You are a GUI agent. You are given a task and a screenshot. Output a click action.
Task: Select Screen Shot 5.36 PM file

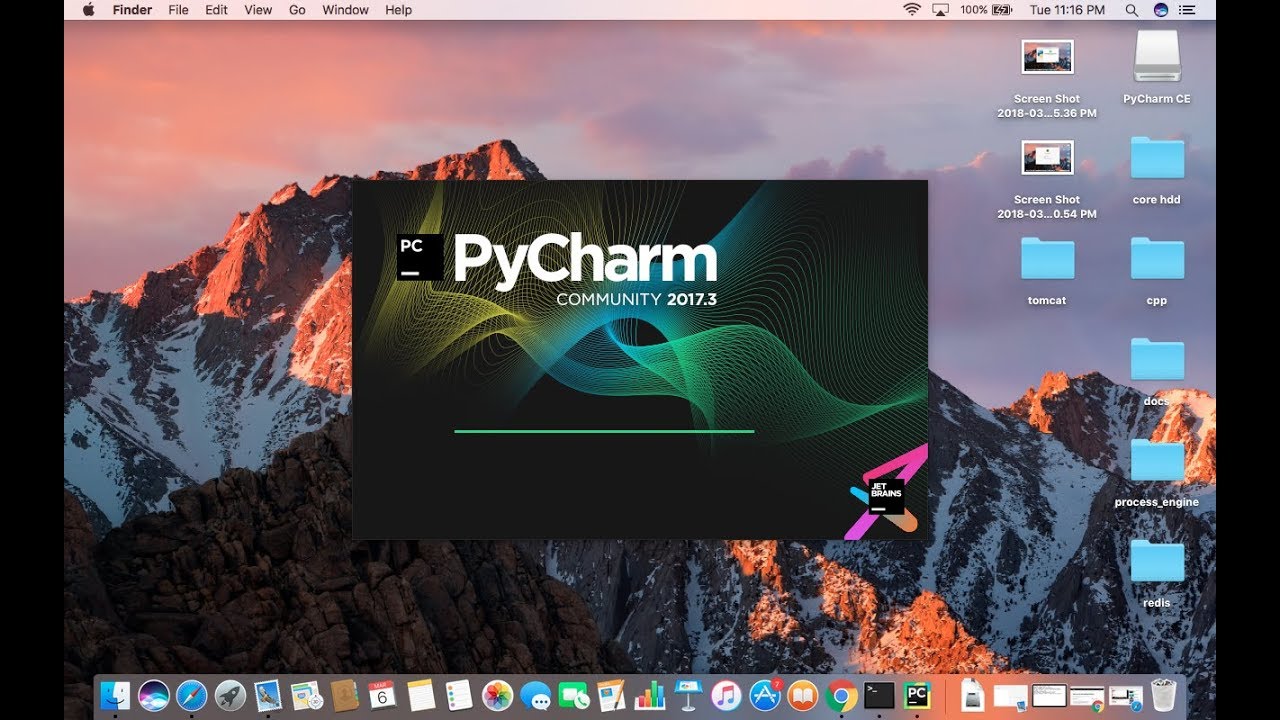pos(1047,78)
